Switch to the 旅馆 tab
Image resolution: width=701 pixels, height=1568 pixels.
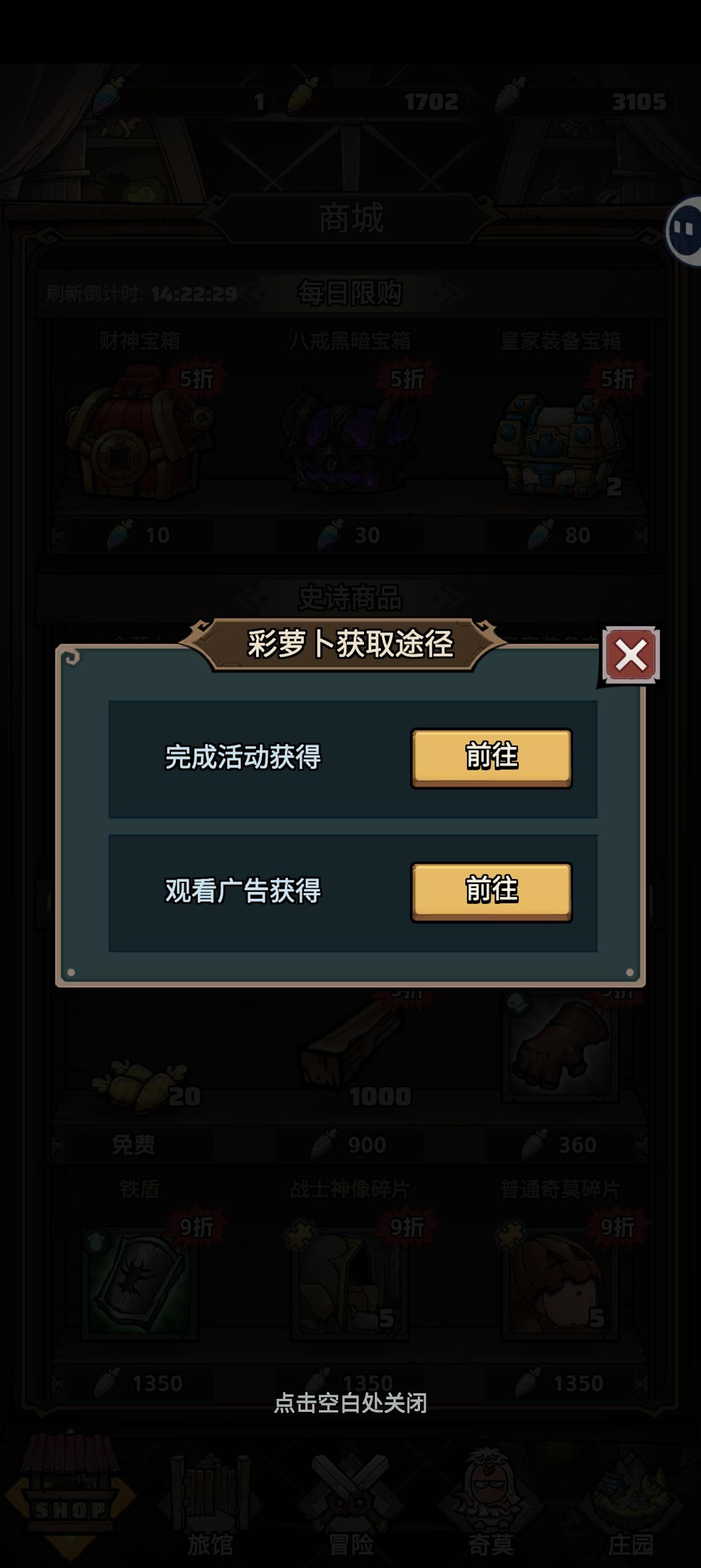(210, 1504)
